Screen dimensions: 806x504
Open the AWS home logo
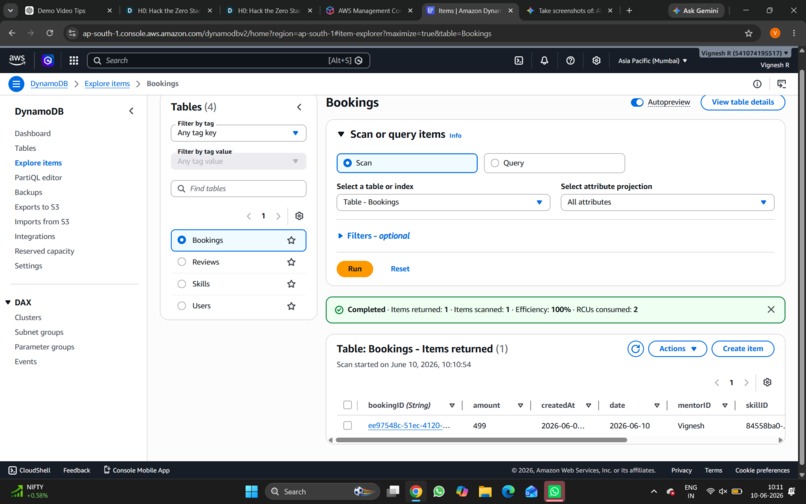pos(17,60)
